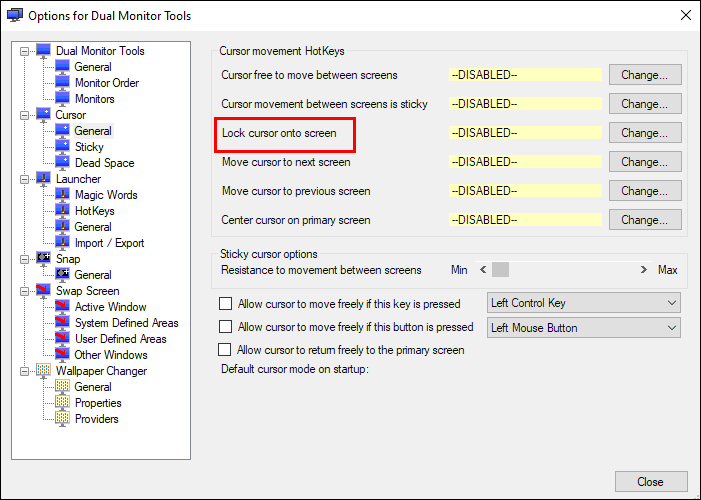Select the Active Window swap icon

point(62,306)
